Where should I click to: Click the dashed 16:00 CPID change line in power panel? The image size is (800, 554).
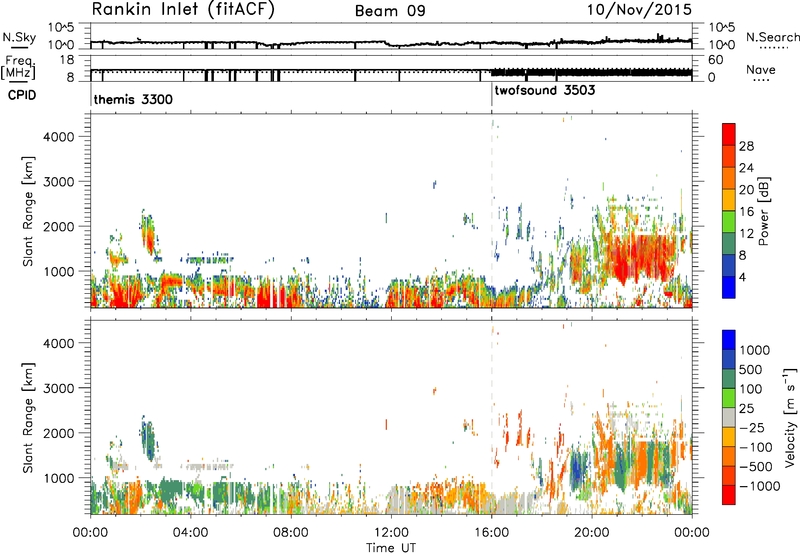[x=492, y=211]
